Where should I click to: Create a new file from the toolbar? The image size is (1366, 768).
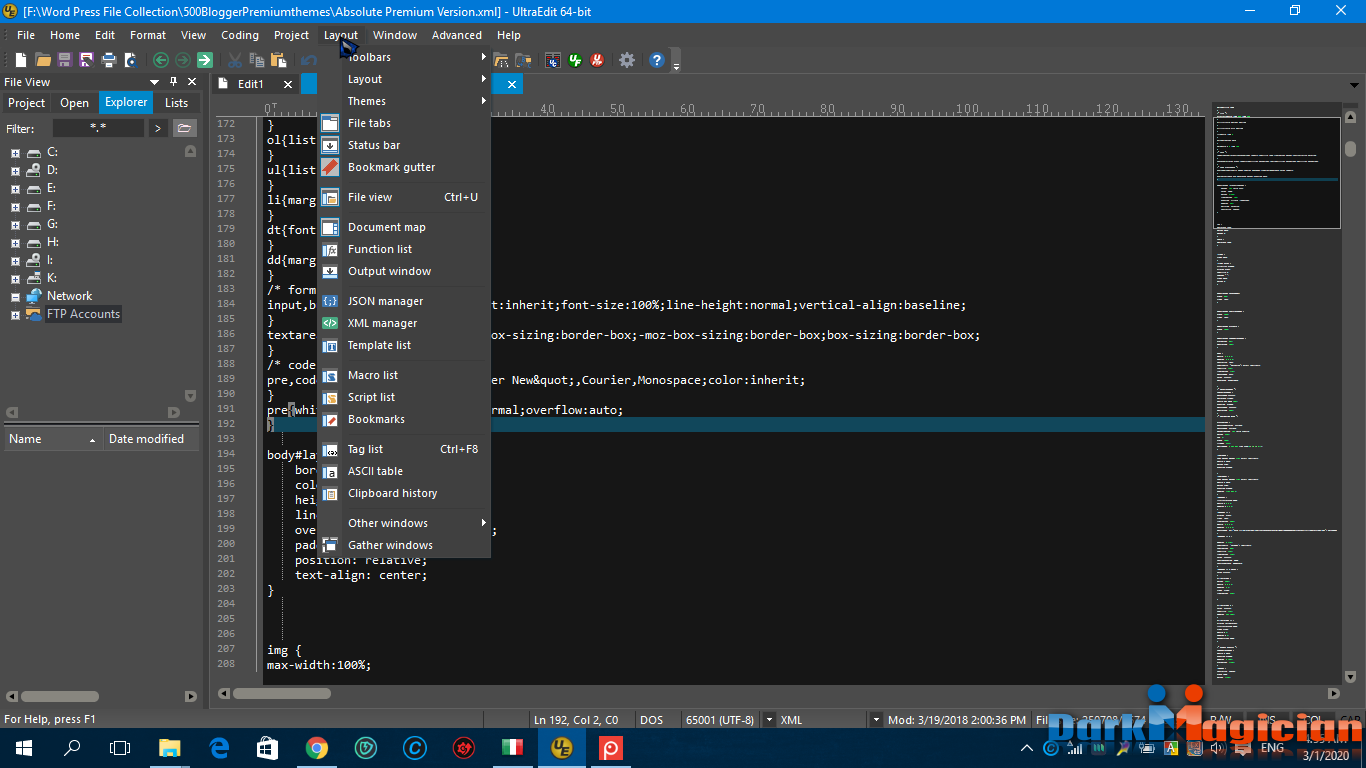point(21,60)
